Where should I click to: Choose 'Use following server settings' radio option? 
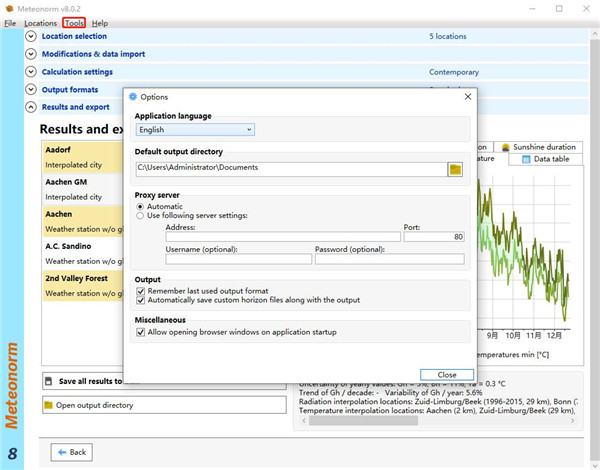click(x=140, y=216)
